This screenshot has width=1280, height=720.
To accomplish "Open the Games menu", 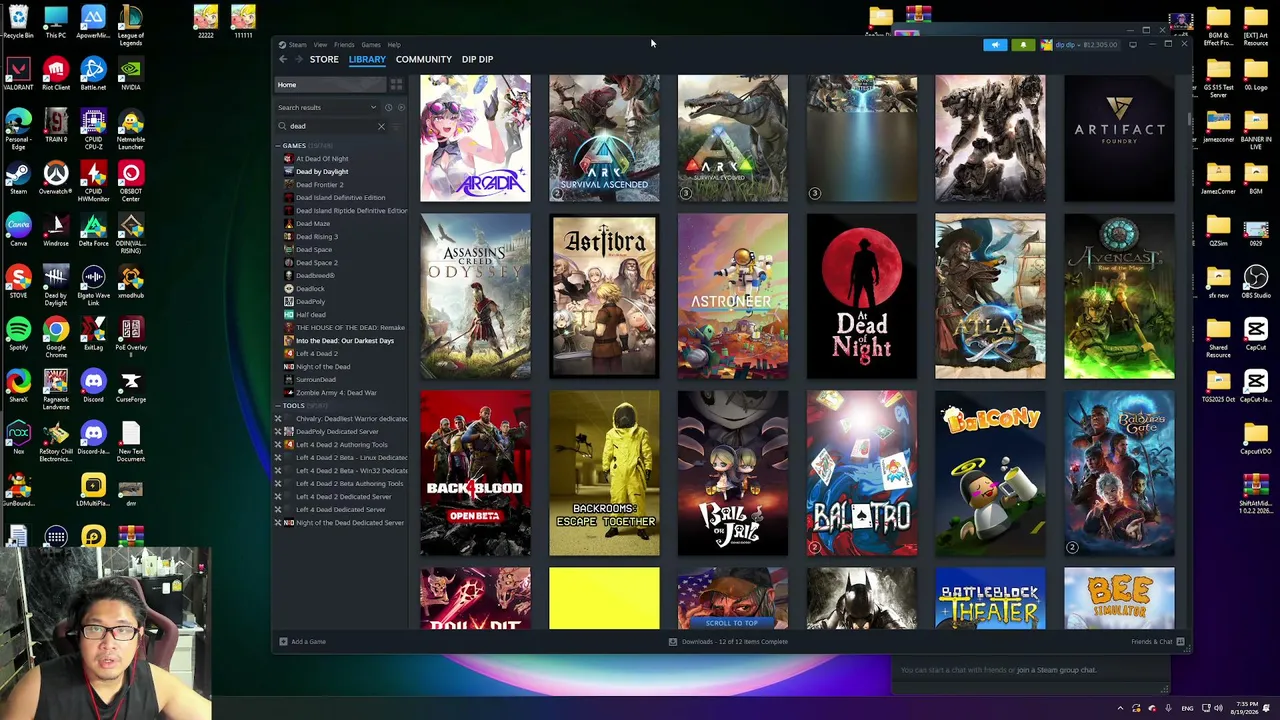I will (x=370, y=45).
